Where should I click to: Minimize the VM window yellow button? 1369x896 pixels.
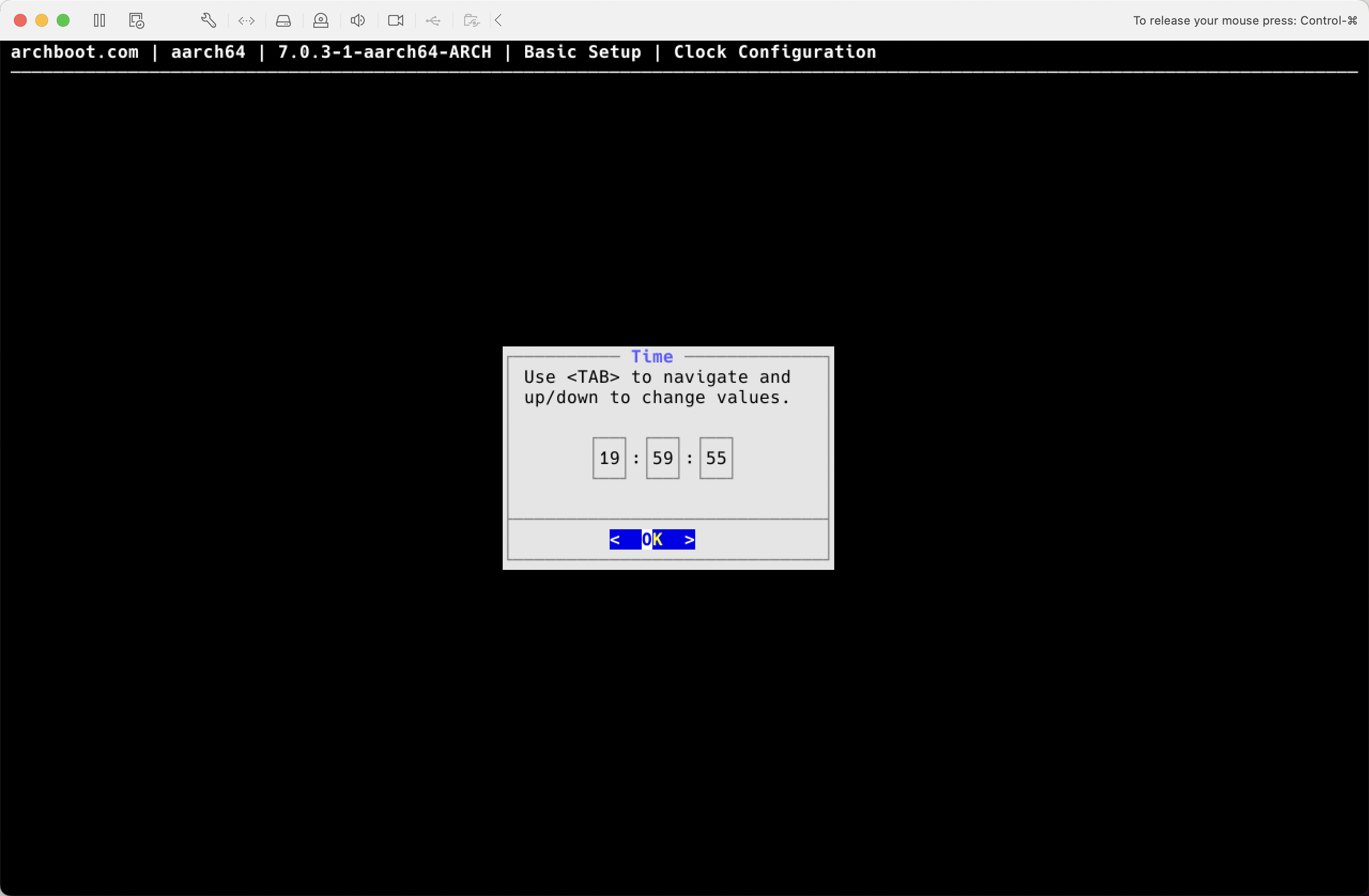[x=41, y=21]
